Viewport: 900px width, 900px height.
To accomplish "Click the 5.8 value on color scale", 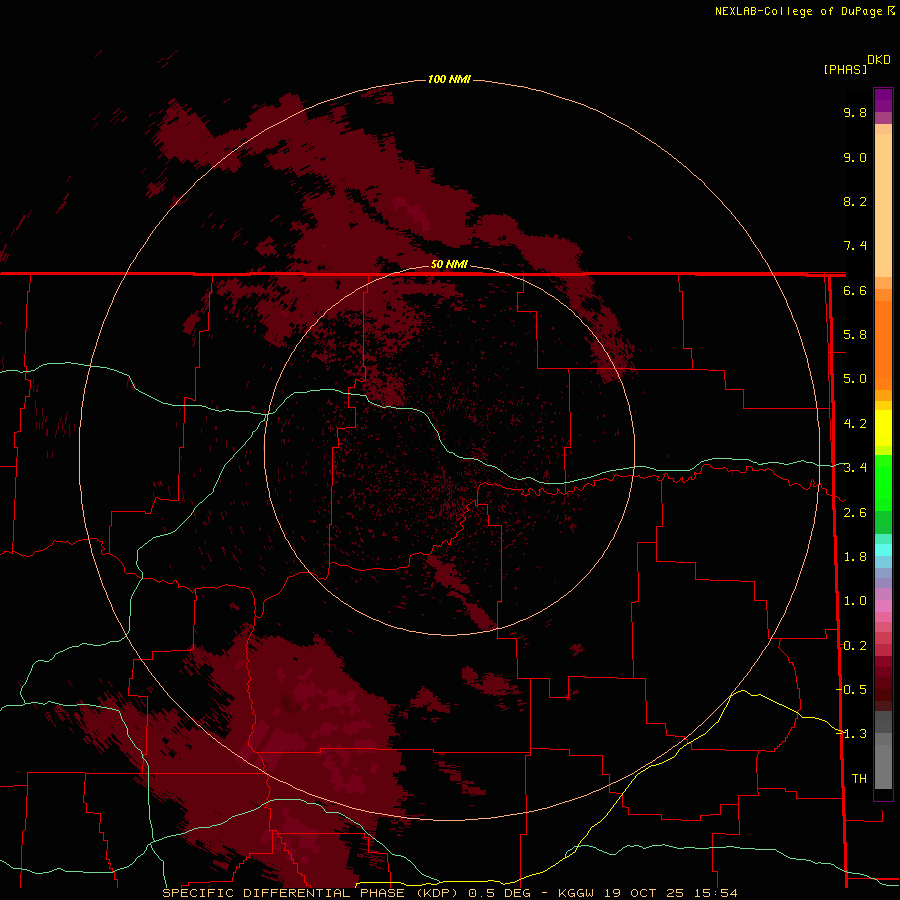I will pyautogui.click(x=855, y=335).
